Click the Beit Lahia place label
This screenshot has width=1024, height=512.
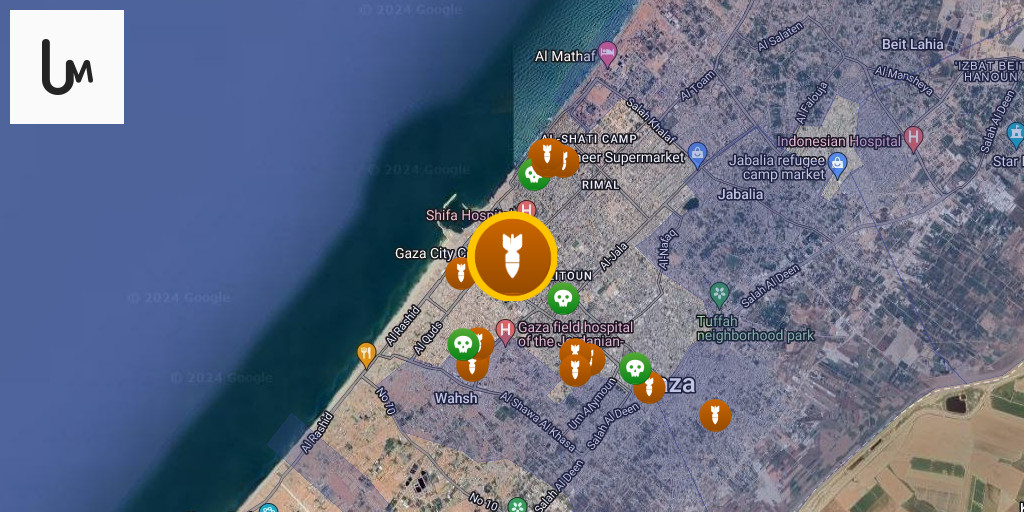(x=912, y=44)
